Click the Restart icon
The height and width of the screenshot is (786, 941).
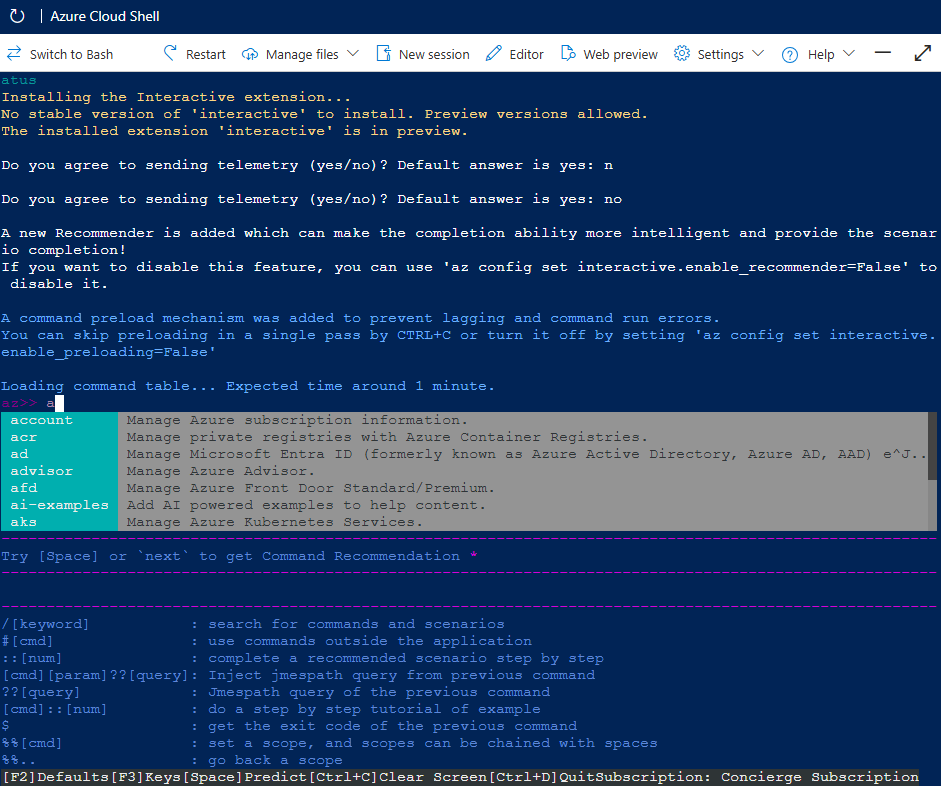coord(171,54)
